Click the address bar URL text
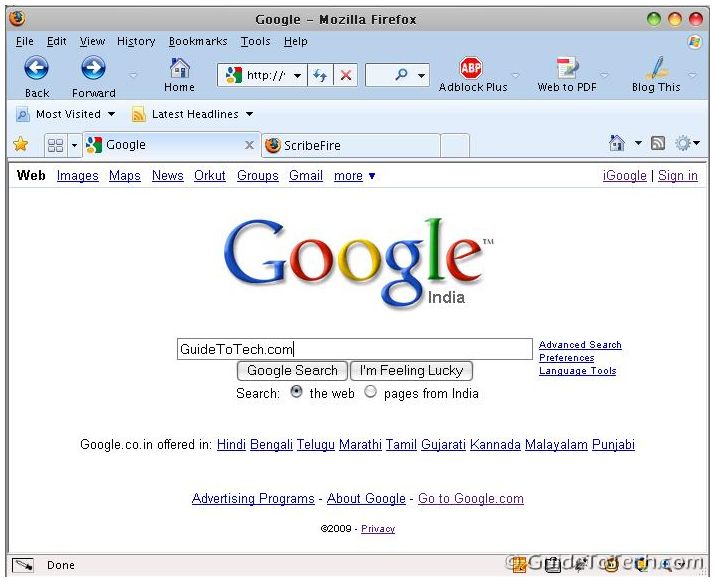 (x=266, y=75)
